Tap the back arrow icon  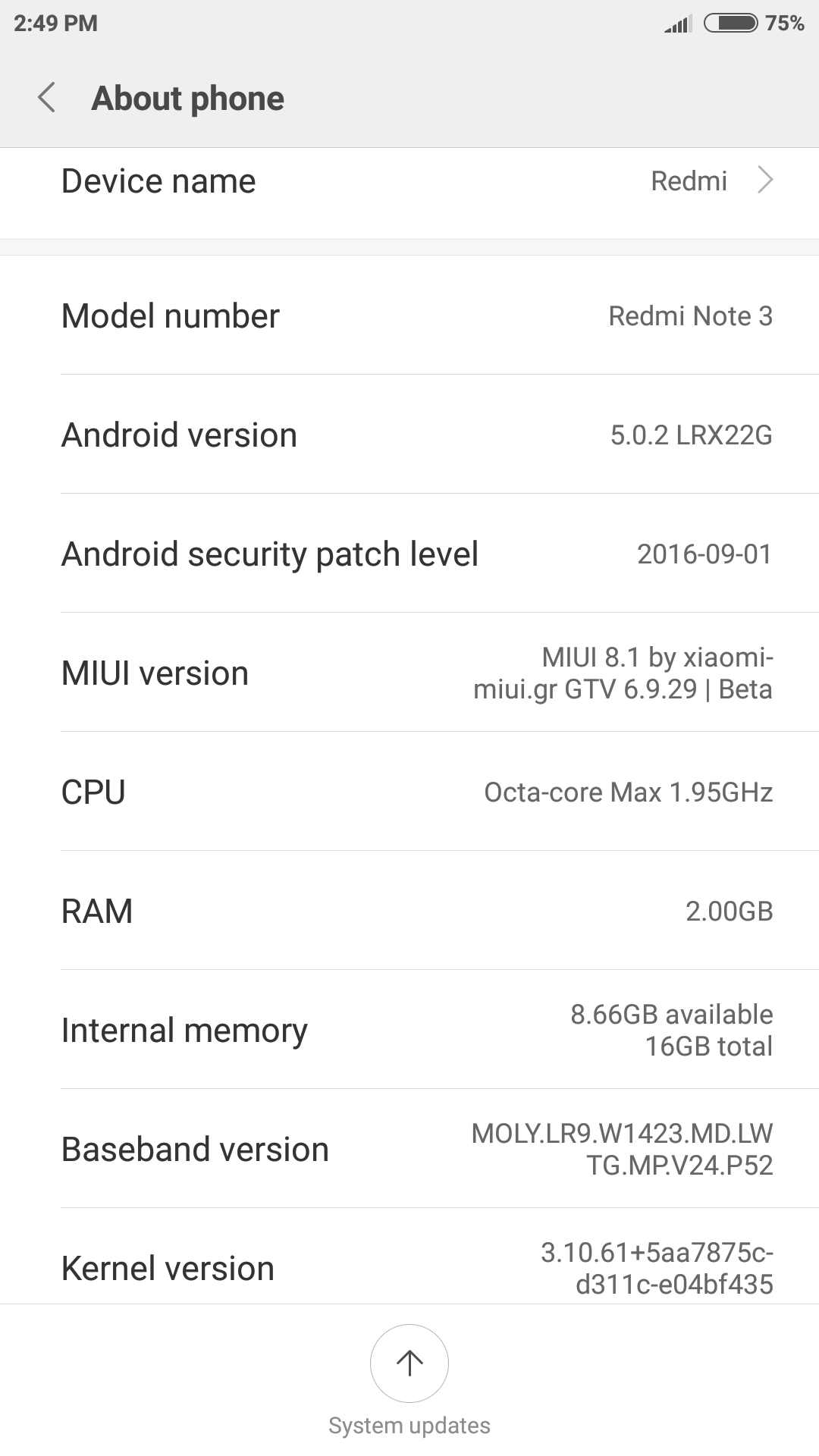click(47, 98)
